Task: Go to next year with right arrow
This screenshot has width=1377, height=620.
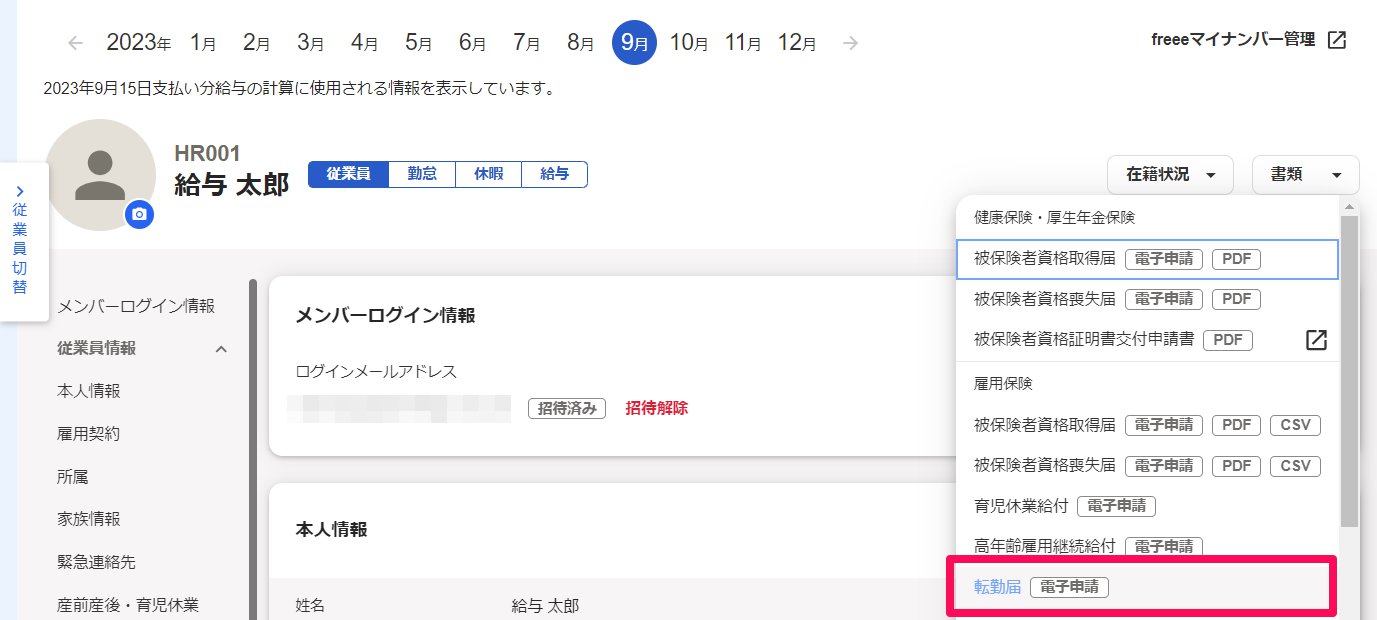Action: click(850, 43)
